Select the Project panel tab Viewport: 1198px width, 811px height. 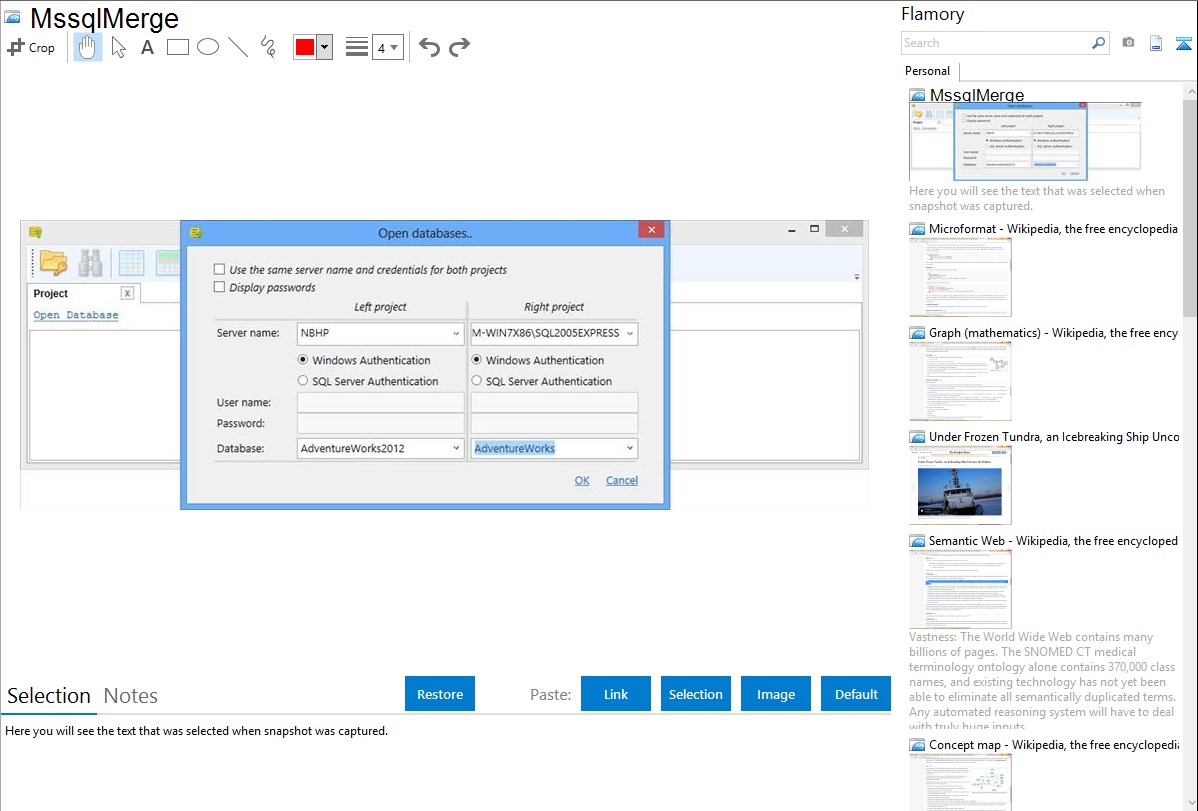[50, 294]
